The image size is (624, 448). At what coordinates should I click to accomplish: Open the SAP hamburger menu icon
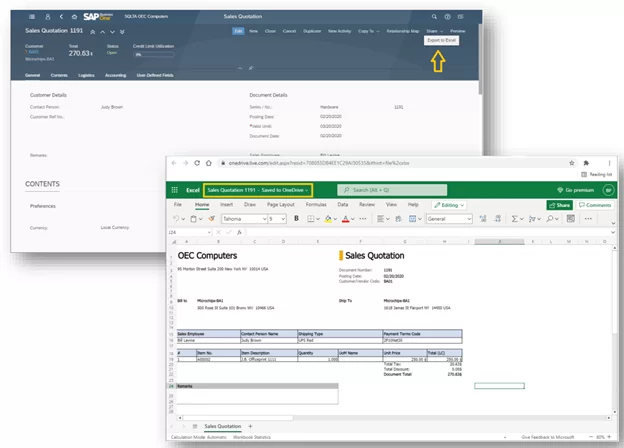(32, 17)
